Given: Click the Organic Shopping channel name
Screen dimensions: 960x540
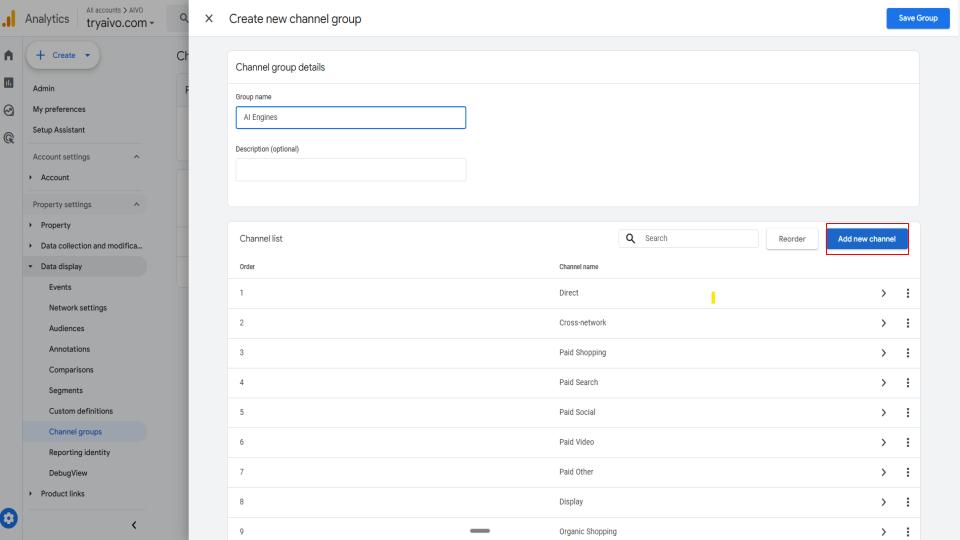Looking at the screenshot, I should pyautogui.click(x=588, y=531).
